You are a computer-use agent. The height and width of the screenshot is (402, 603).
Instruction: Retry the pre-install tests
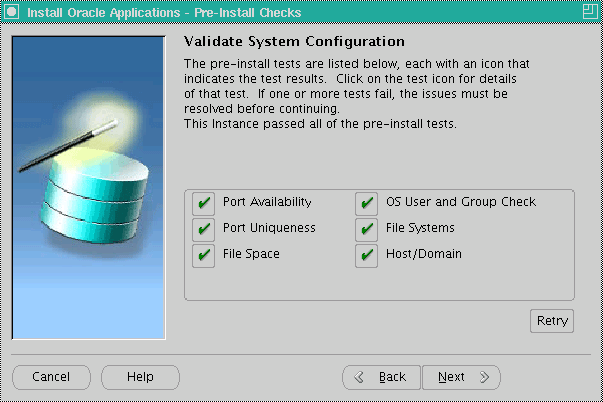(552, 321)
